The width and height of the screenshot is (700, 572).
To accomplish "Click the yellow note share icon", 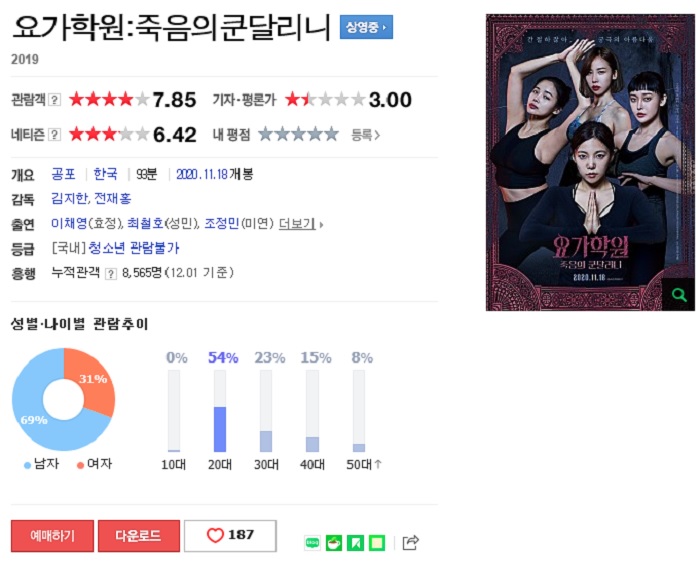I will [377, 543].
